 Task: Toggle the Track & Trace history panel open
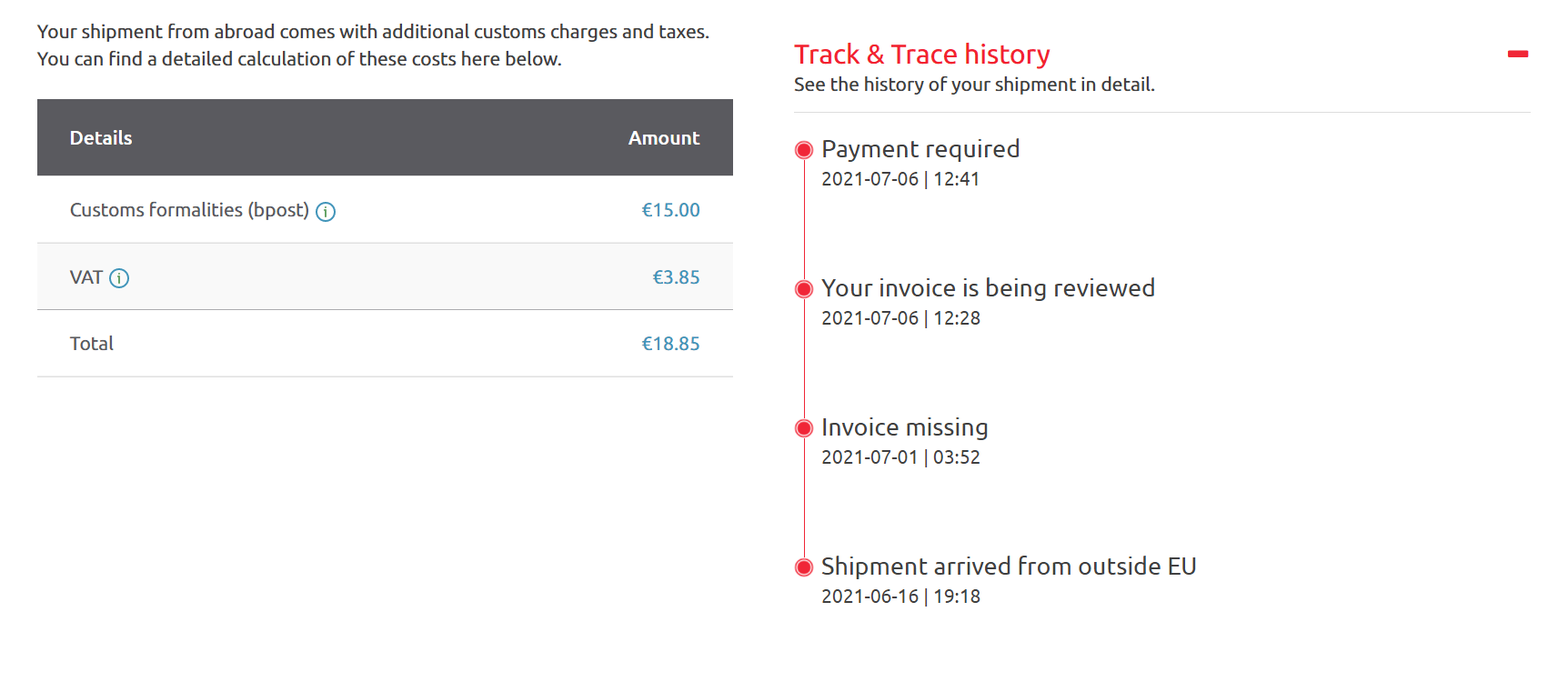tap(1518, 55)
